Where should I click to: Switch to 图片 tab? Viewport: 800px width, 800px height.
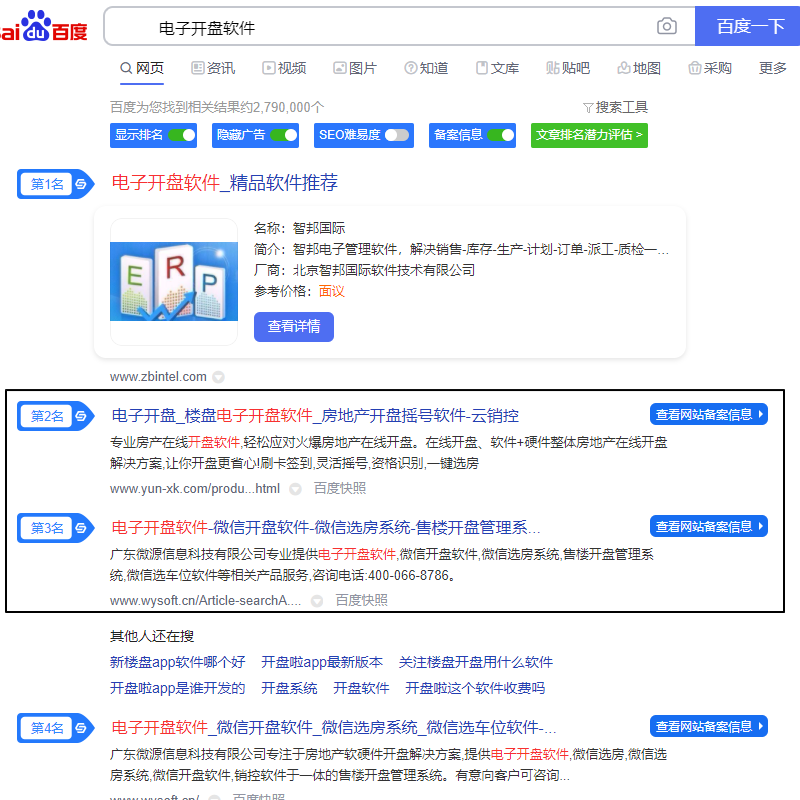(x=355, y=68)
